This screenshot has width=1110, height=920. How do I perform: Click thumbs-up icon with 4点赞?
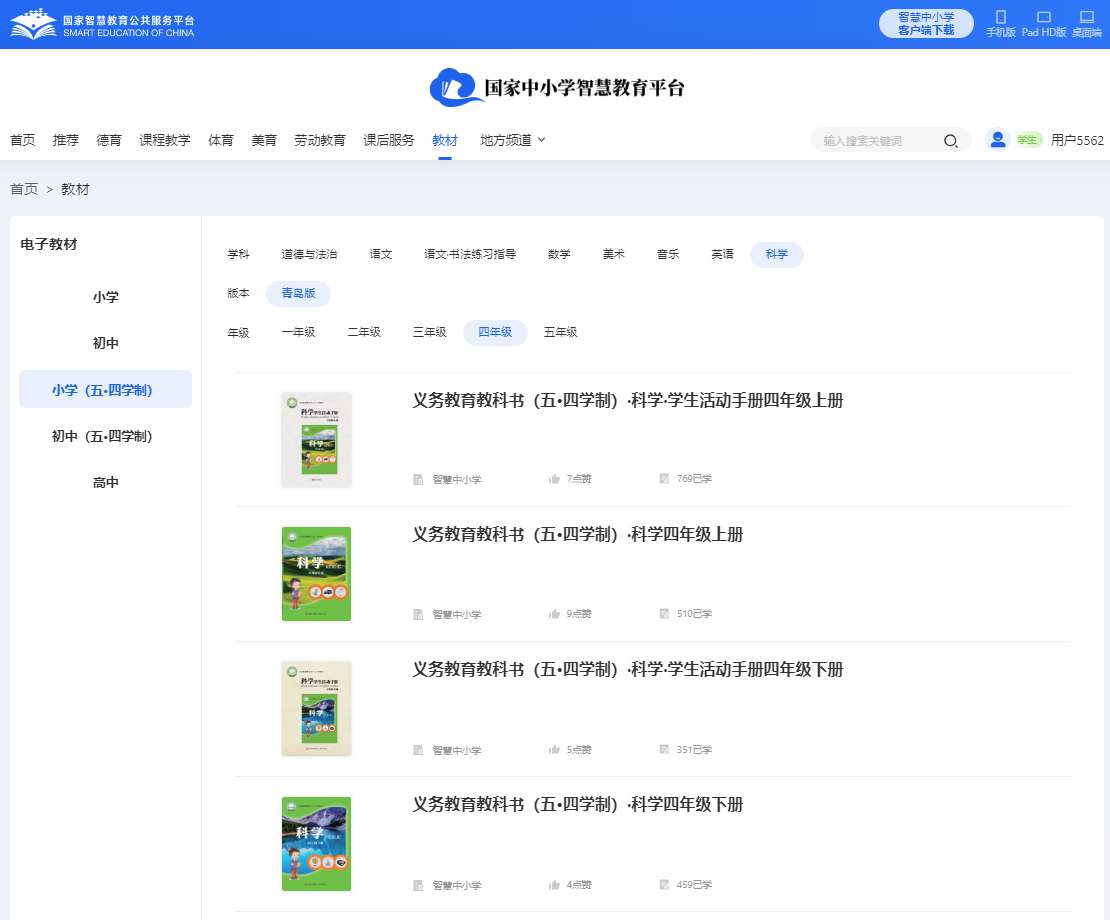point(554,885)
